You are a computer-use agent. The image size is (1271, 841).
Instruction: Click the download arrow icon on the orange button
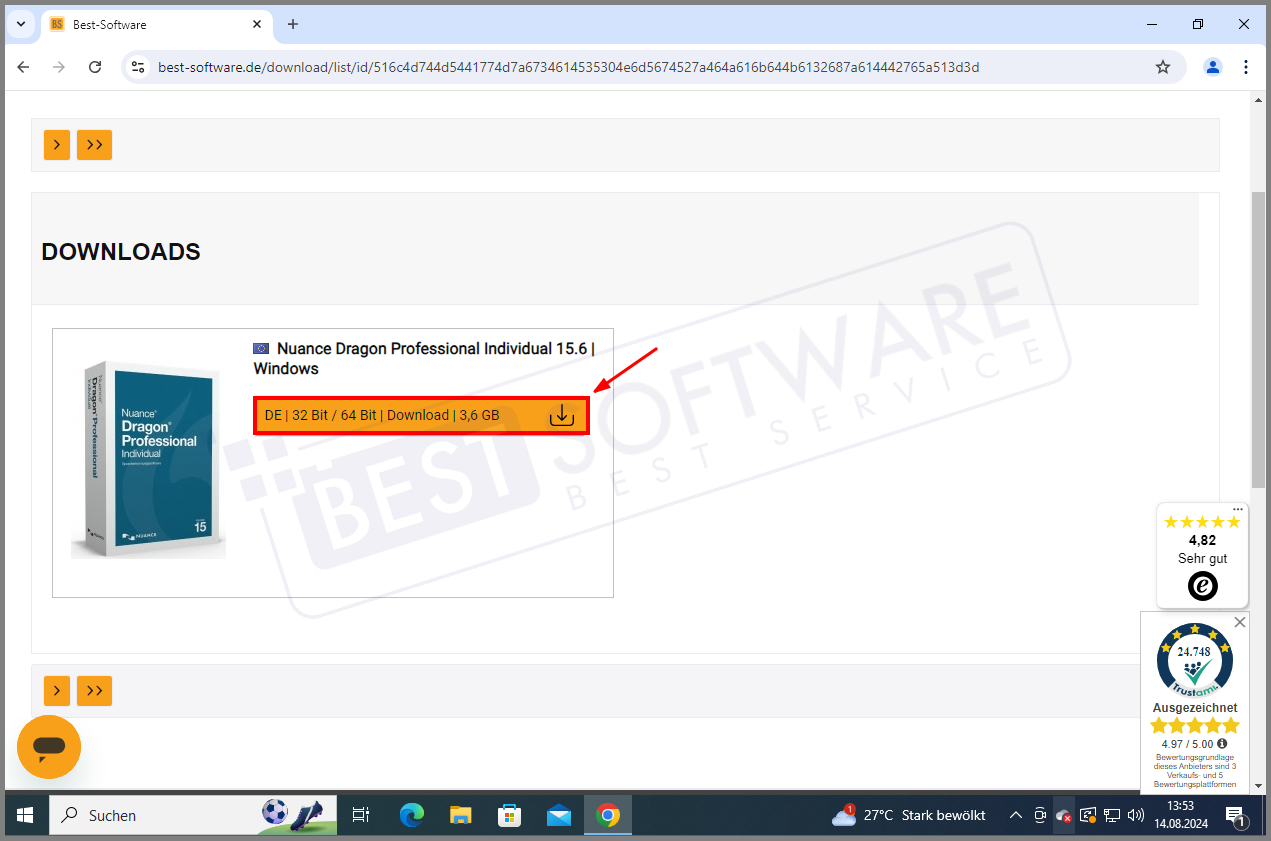pyautogui.click(x=561, y=414)
